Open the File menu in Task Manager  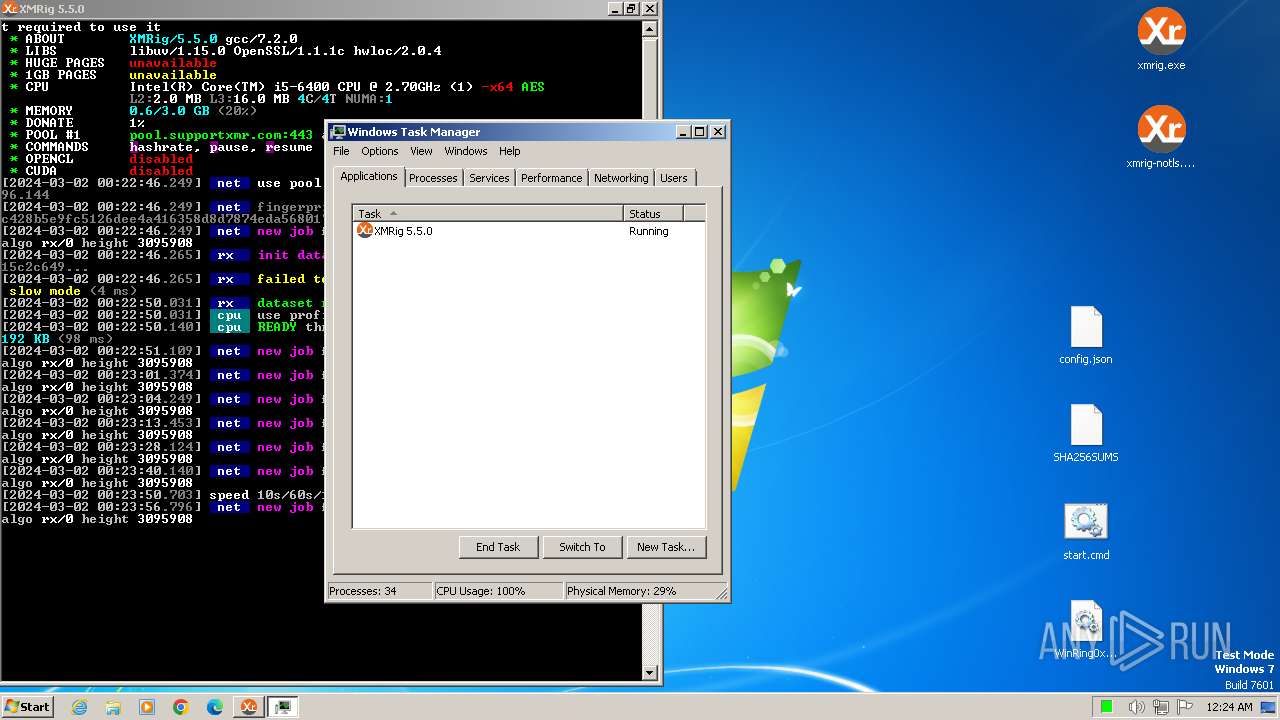tap(341, 151)
